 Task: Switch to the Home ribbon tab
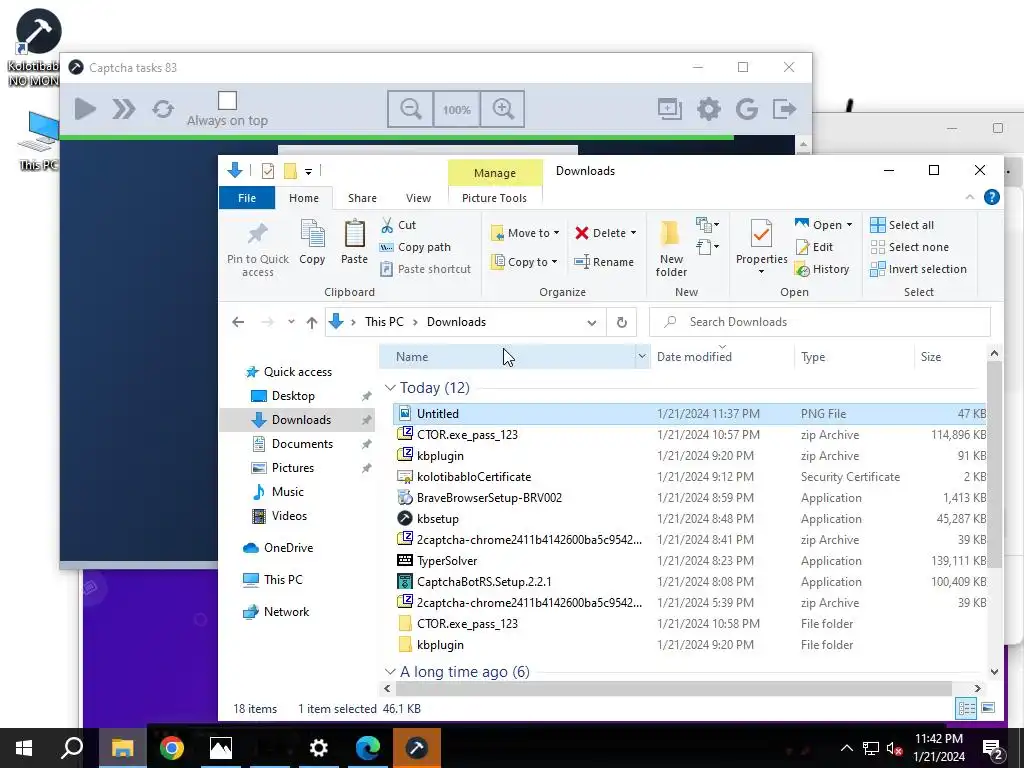tap(304, 198)
